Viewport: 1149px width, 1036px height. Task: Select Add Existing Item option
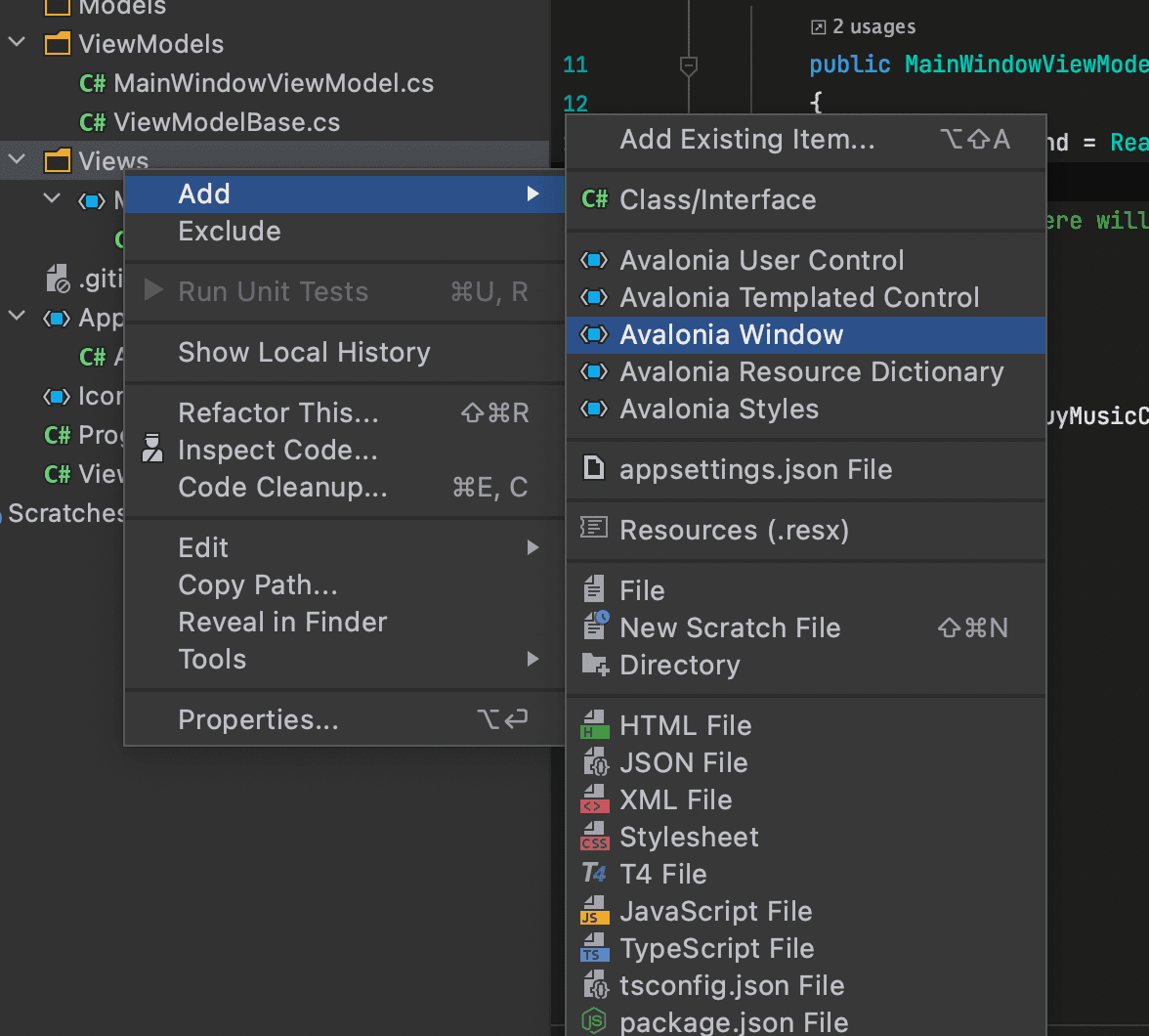click(x=747, y=140)
